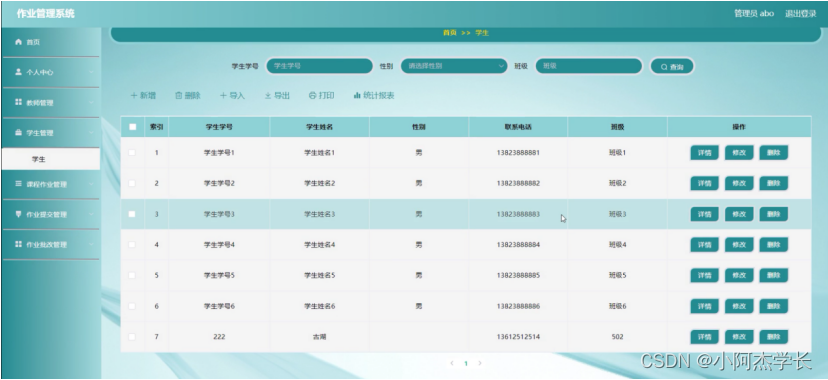Check the box for row 学生学号2
Viewport: 828px width, 380px height.
click(132, 183)
